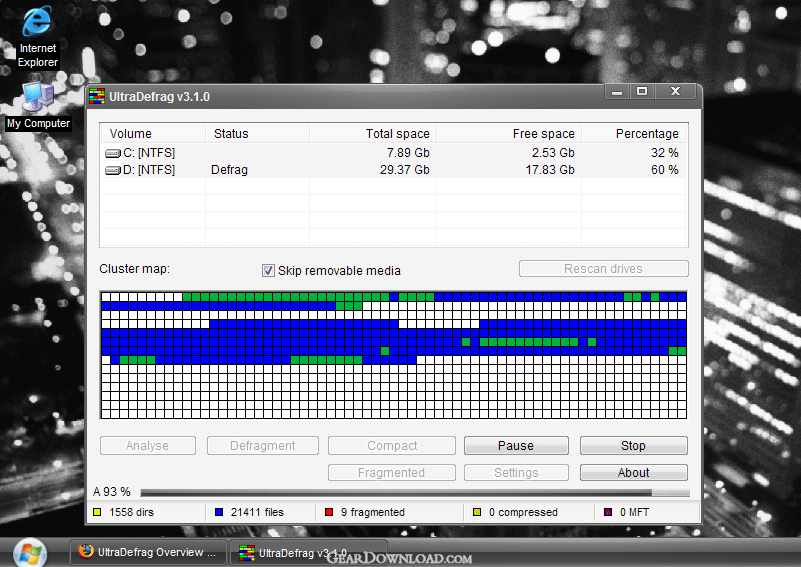Image resolution: width=801 pixels, height=567 pixels.
Task: Close the UltraDefrag window
Action: coord(675,91)
